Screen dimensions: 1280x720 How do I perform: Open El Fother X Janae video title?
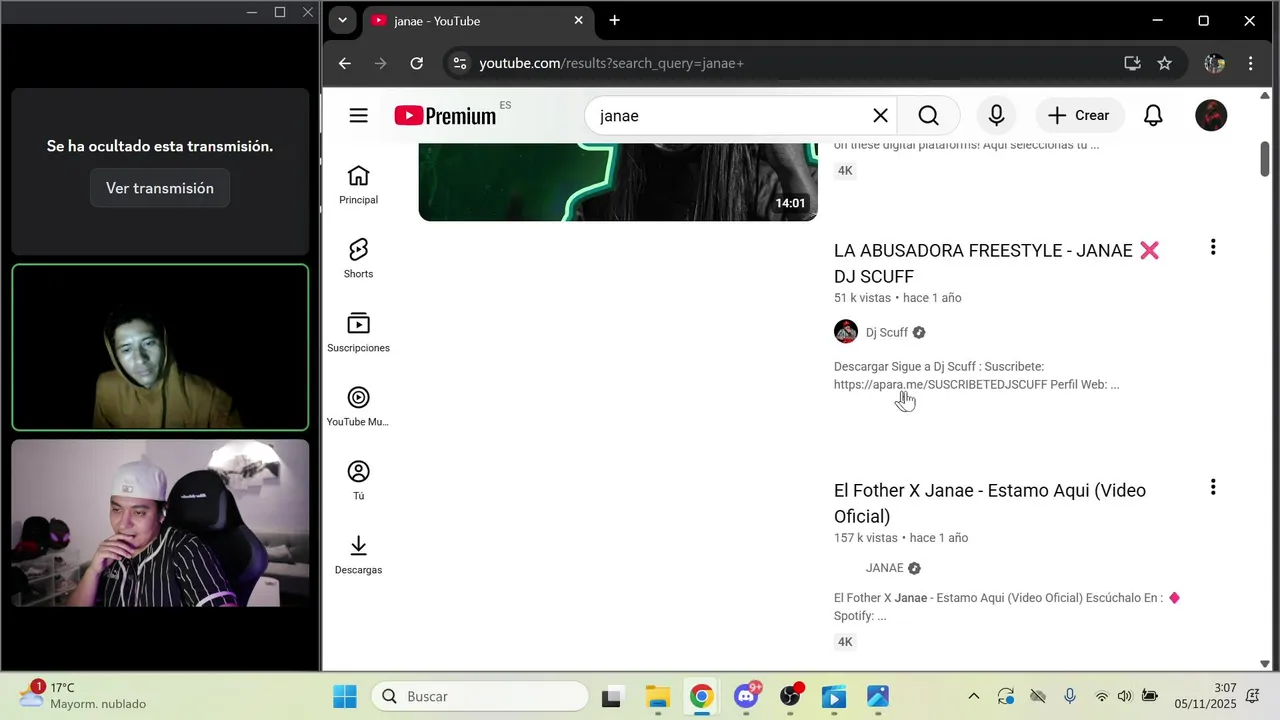(x=990, y=503)
